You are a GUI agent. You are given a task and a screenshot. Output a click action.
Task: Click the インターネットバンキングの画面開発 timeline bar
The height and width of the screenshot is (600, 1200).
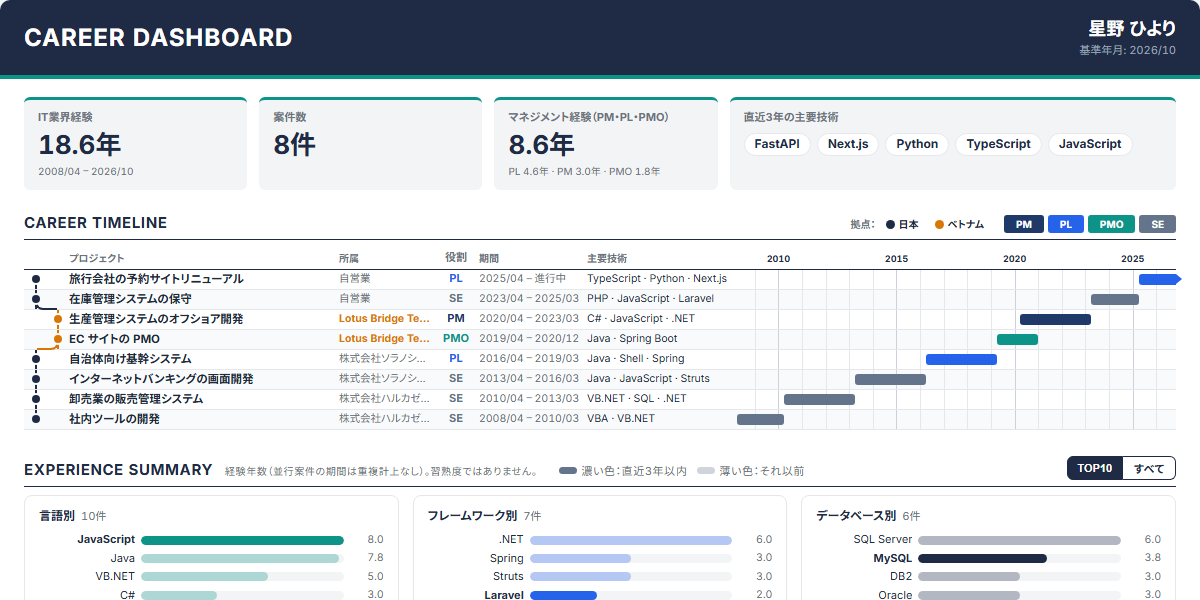coord(890,379)
